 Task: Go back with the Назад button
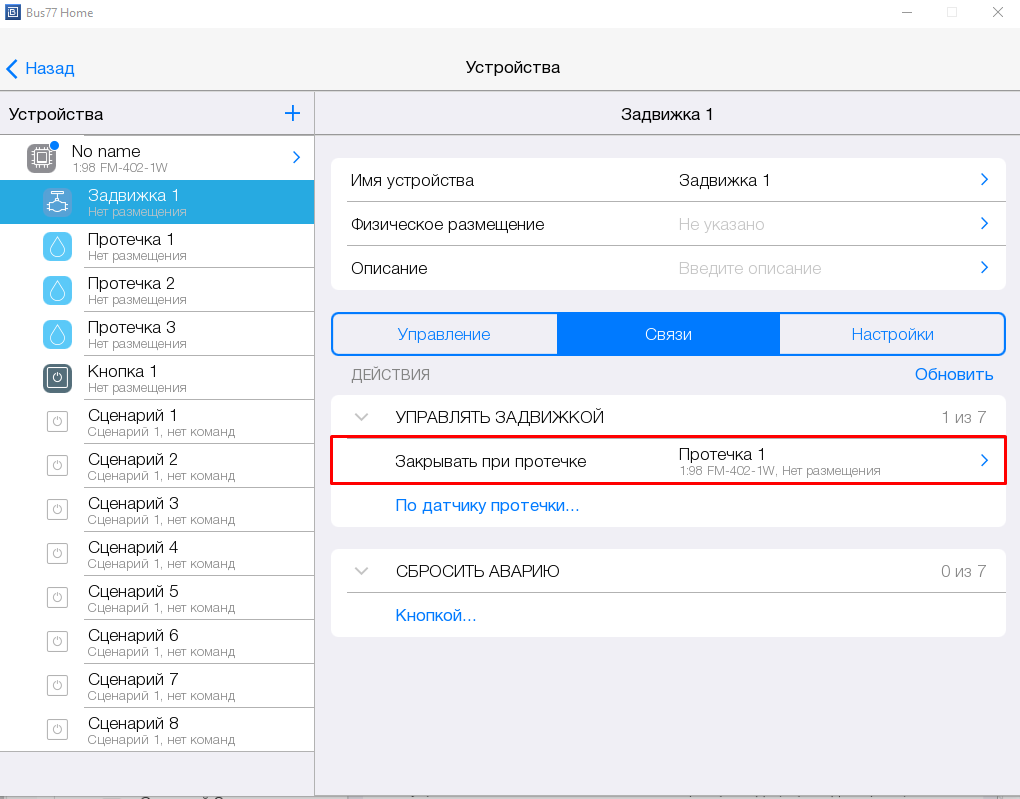pyautogui.click(x=41, y=68)
